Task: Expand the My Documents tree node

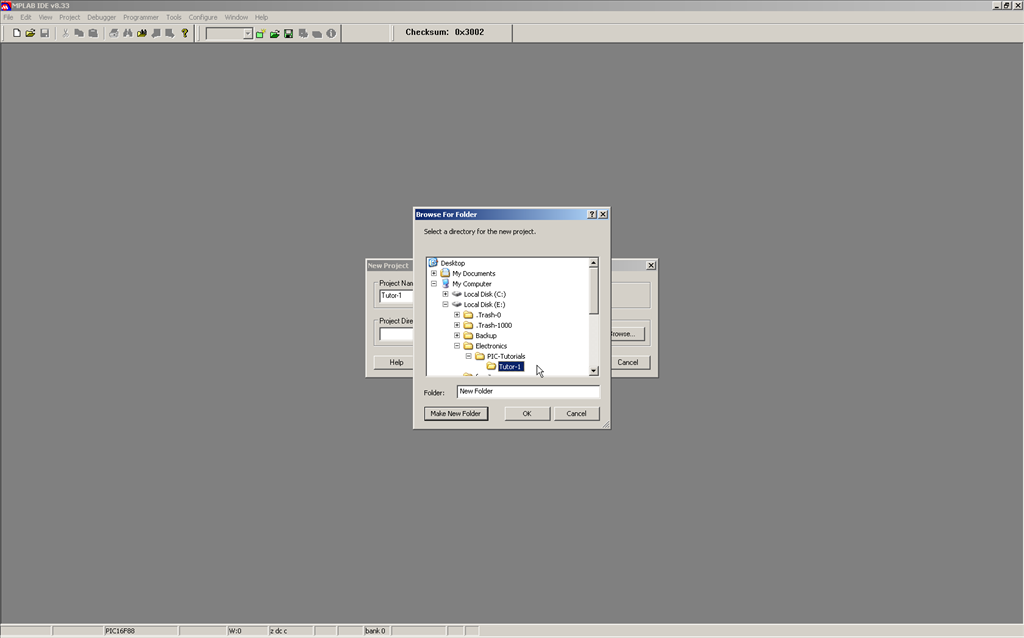Action: [x=434, y=274]
